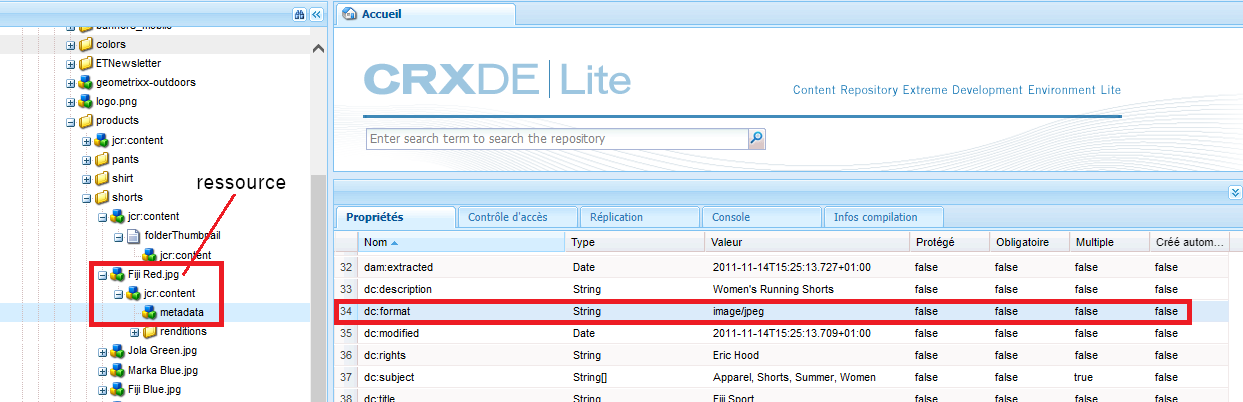Expand the shirt folder node
The width and height of the screenshot is (1243, 402).
tap(87, 178)
